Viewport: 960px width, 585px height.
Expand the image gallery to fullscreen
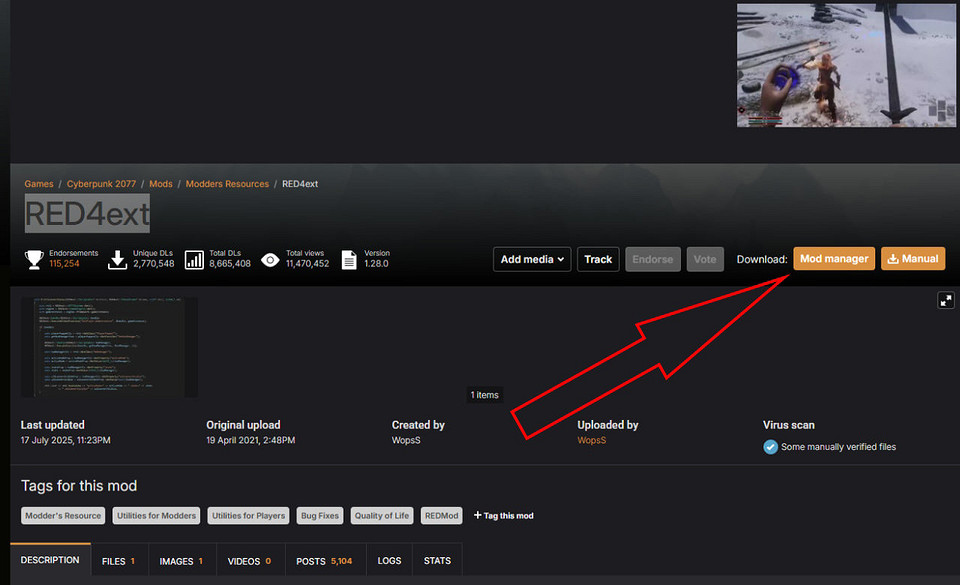[x=945, y=300]
